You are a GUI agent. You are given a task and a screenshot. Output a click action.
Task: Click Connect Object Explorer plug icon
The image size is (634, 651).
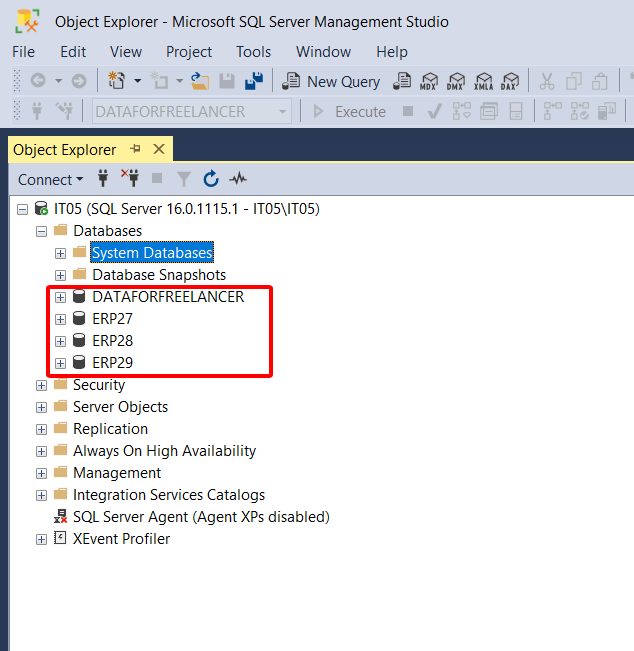tap(103, 178)
